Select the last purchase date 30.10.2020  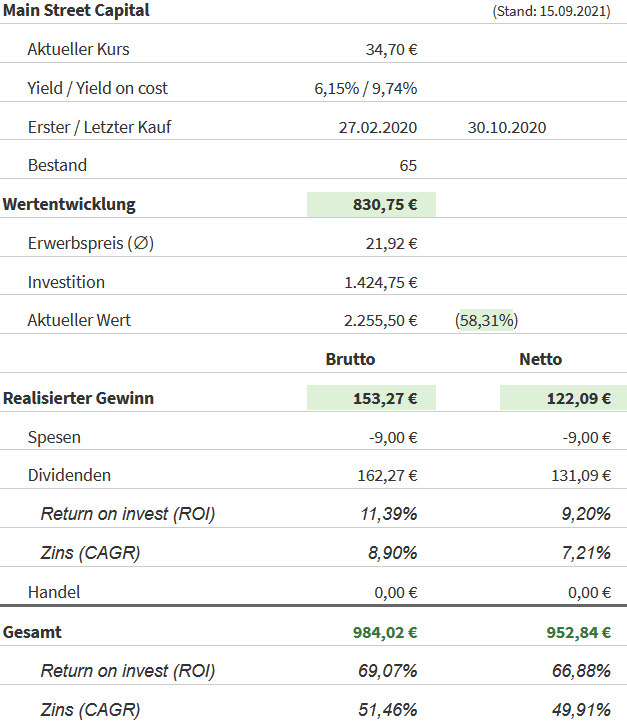(x=506, y=127)
